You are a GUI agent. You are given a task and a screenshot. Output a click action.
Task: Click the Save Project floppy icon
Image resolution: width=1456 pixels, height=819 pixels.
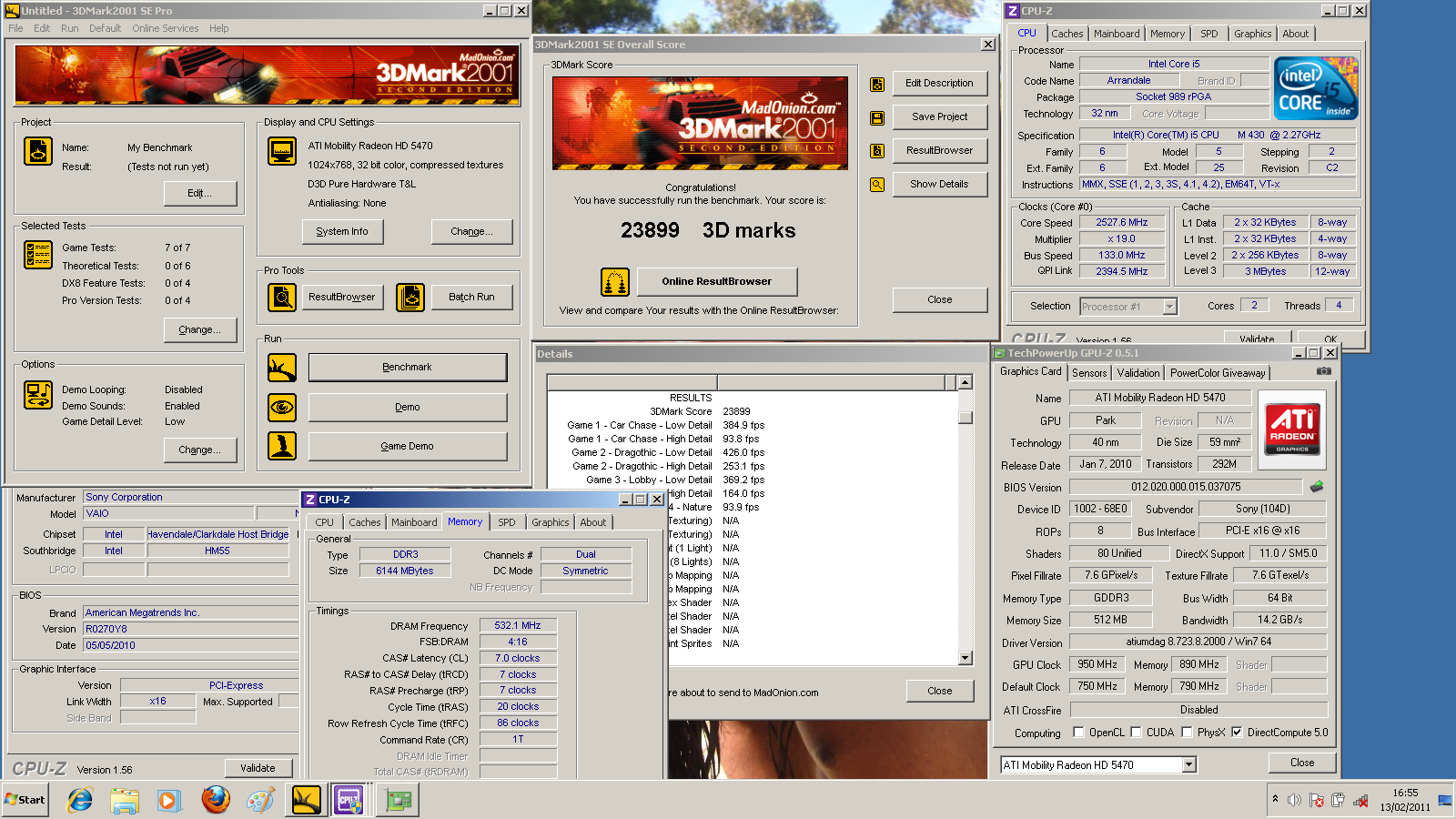point(877,117)
